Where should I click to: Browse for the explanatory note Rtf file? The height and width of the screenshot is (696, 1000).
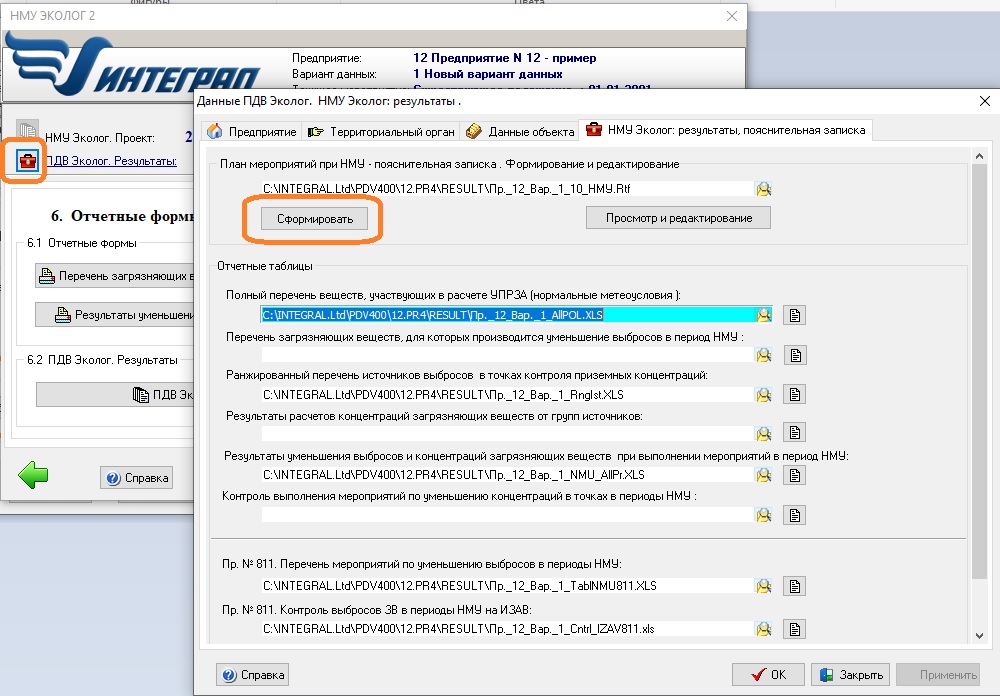click(x=764, y=188)
